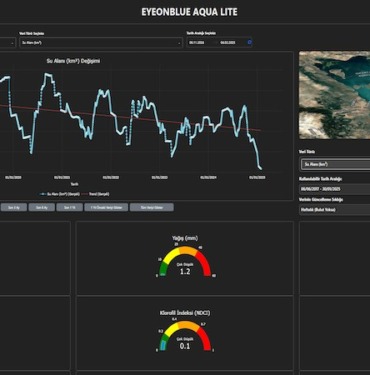Click the 1 Yıl Öncesi Veriyi Göster button

click(x=106, y=207)
